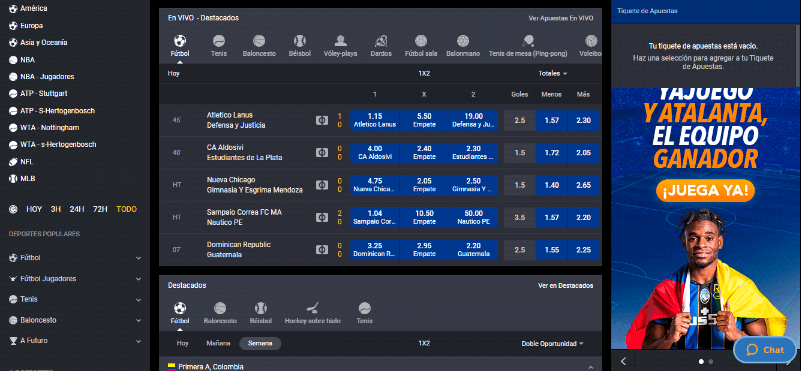Open Totales market dropdown

pos(553,74)
